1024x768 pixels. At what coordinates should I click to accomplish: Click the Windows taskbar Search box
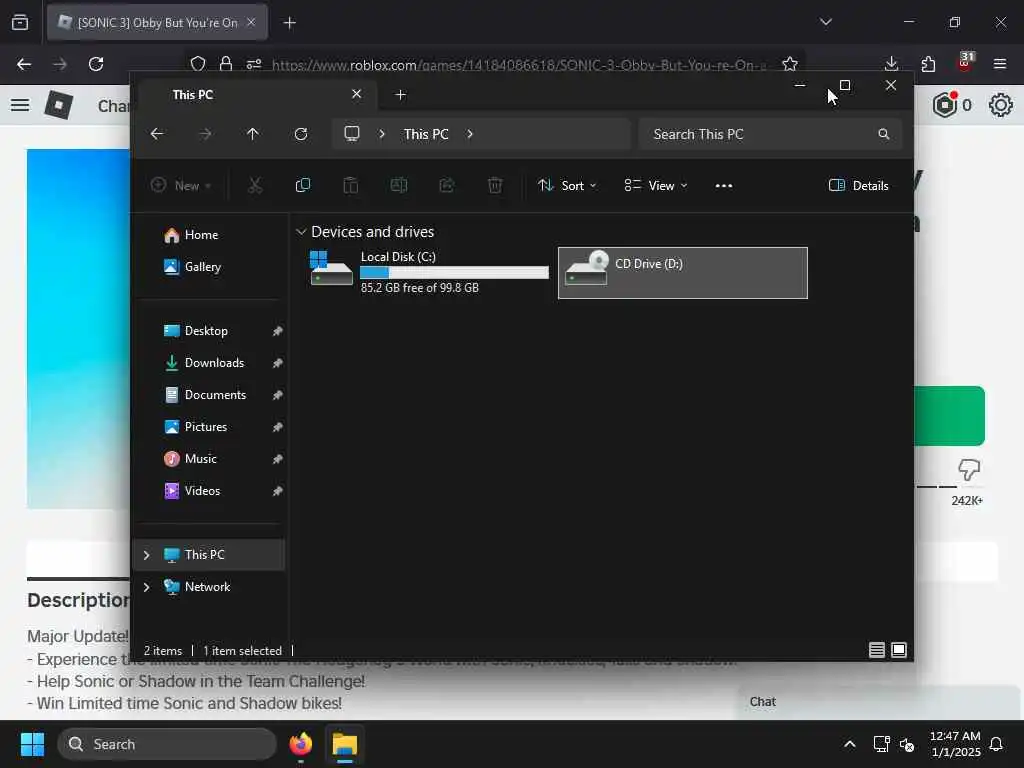(167, 744)
